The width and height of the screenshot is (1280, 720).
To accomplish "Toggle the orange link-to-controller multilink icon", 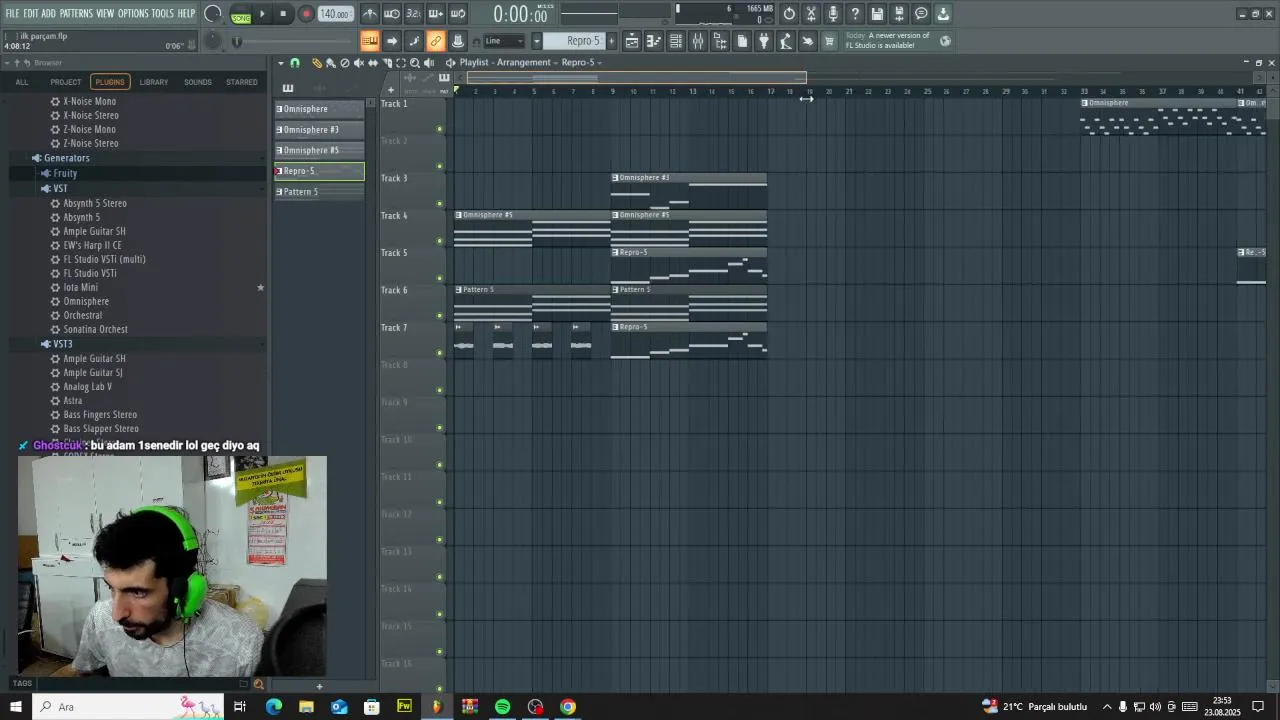I will coord(436,41).
